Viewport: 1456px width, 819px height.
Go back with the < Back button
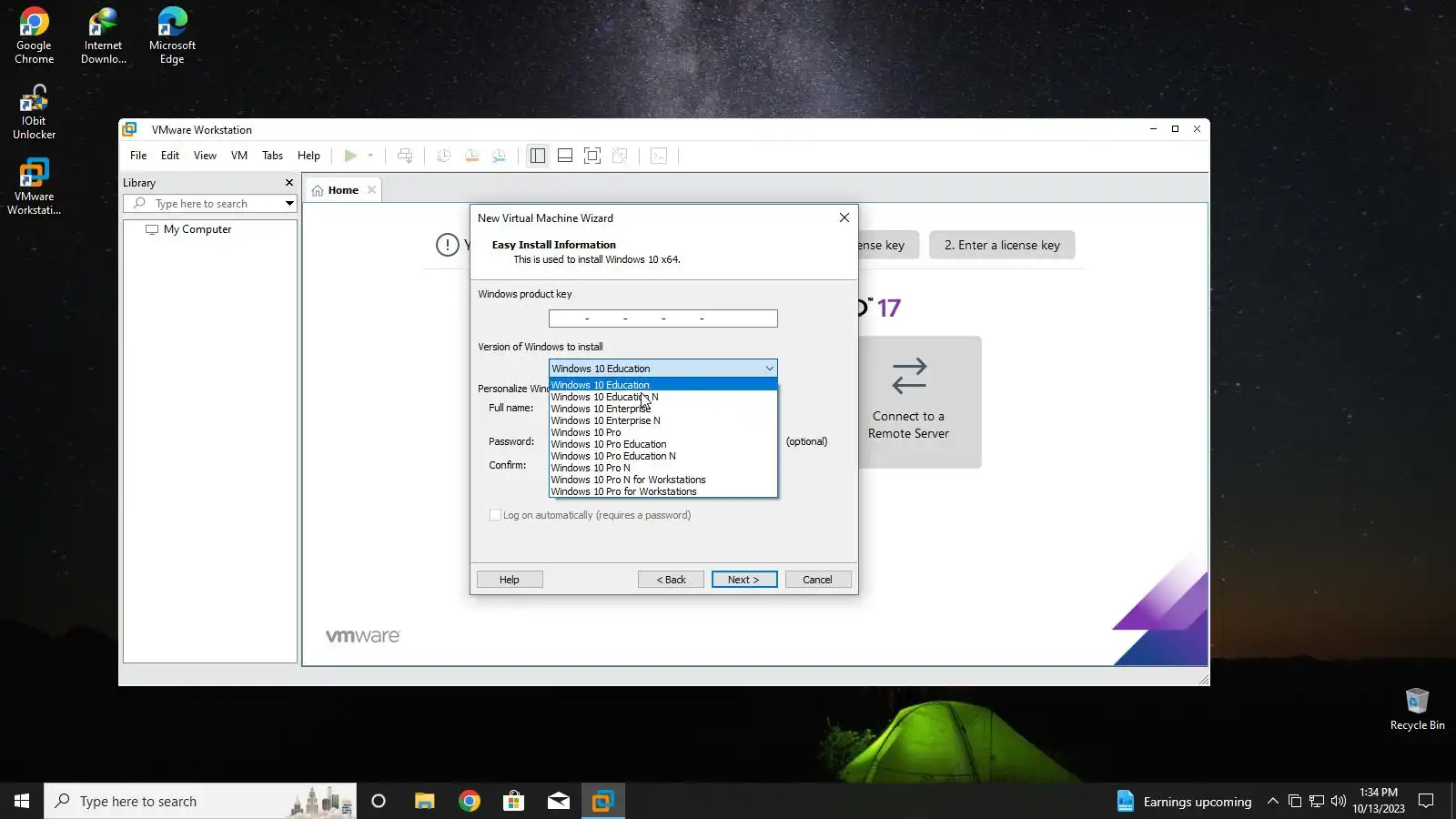coord(672,580)
